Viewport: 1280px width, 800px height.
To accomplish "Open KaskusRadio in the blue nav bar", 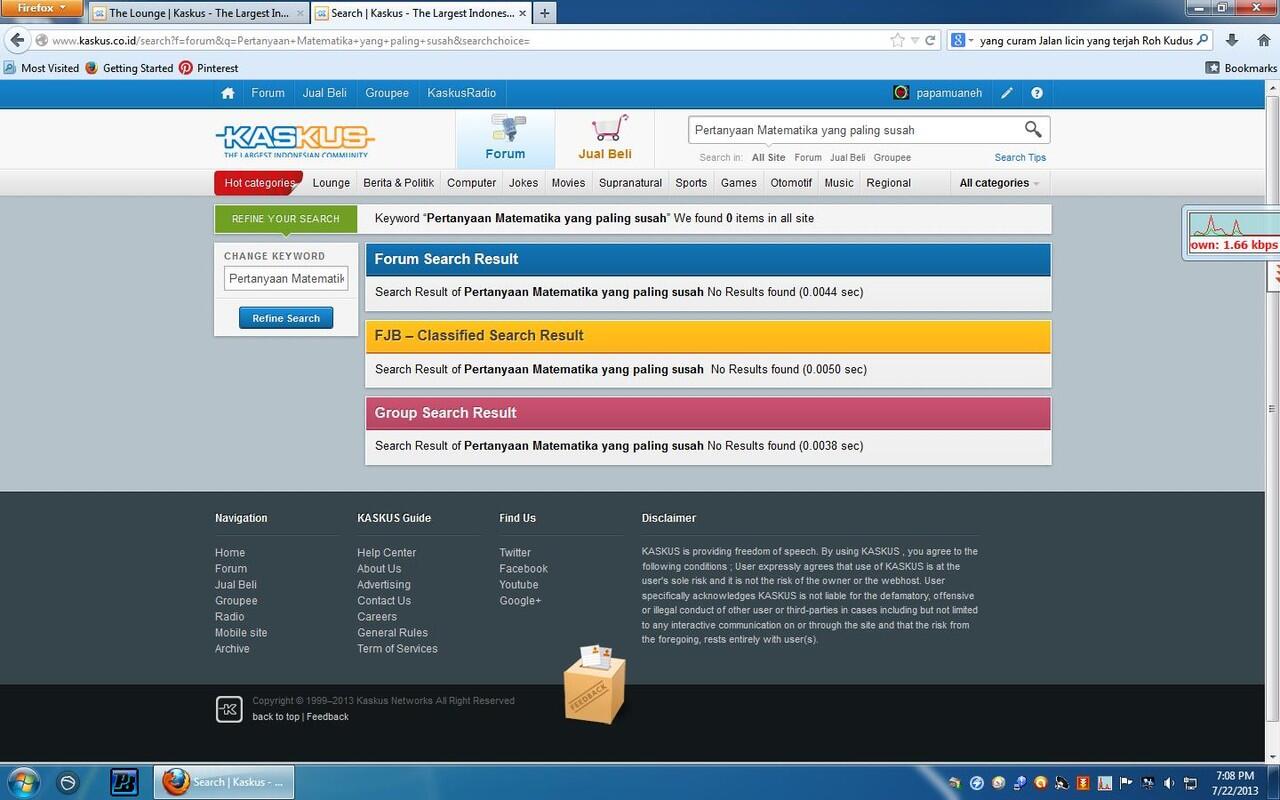I will [462, 93].
